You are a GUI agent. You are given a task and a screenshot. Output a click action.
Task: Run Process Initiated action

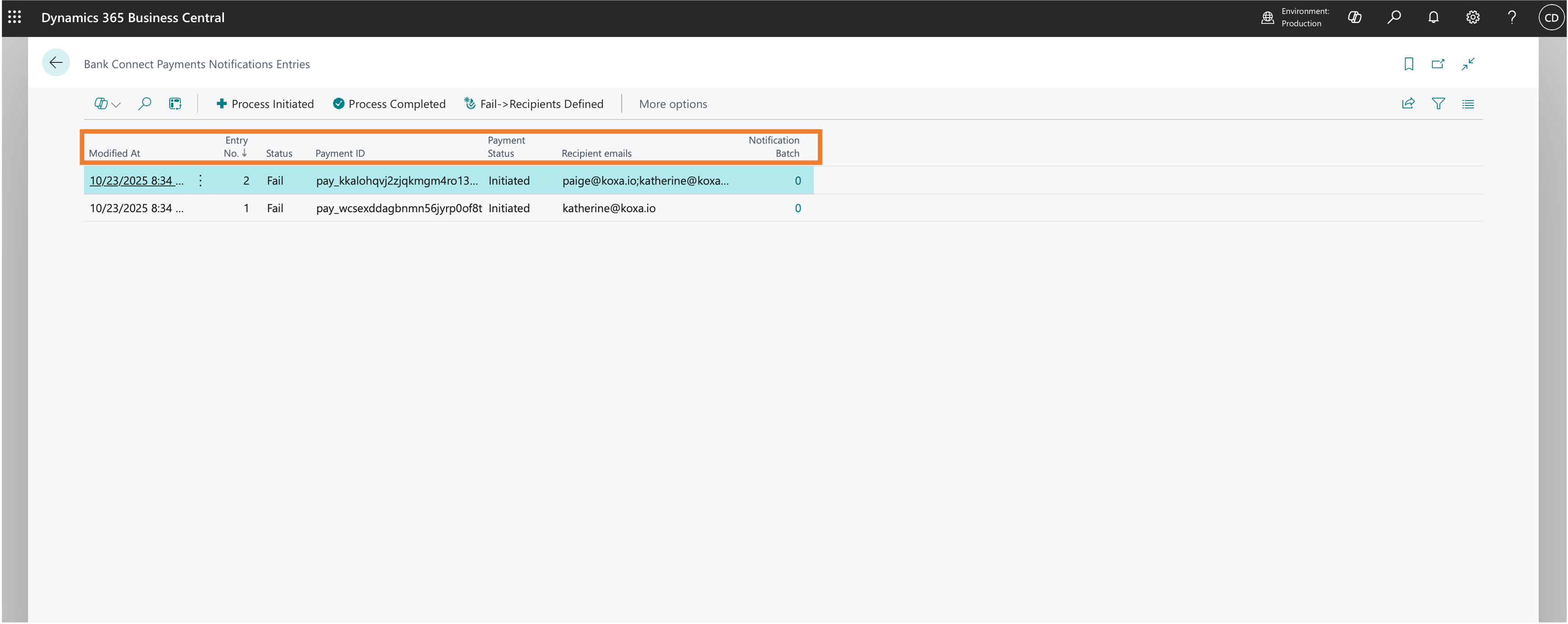(x=265, y=104)
